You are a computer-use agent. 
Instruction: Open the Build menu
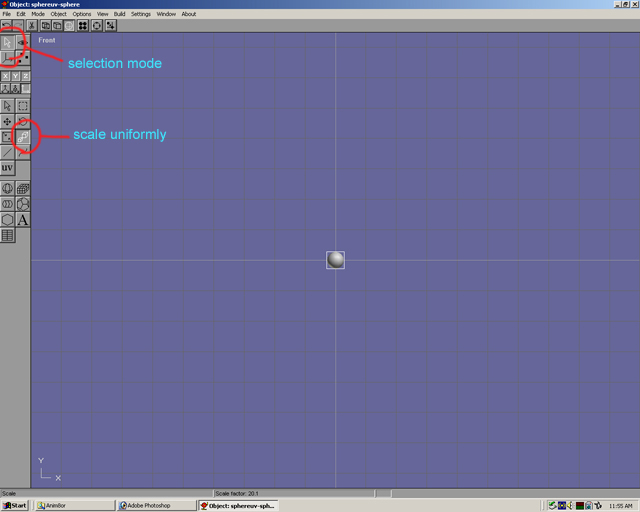[119, 14]
